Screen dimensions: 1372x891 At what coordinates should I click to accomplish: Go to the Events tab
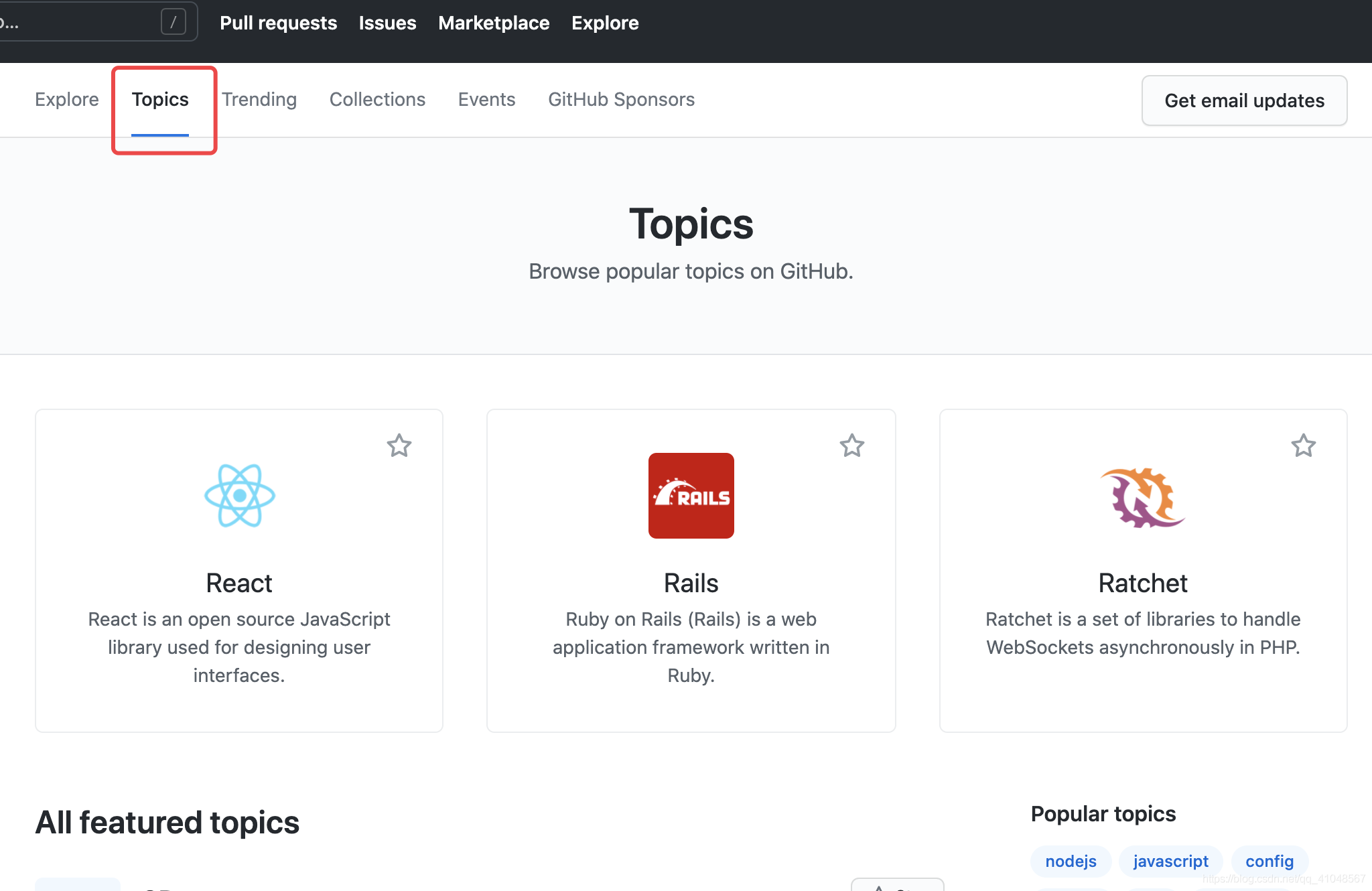486,99
